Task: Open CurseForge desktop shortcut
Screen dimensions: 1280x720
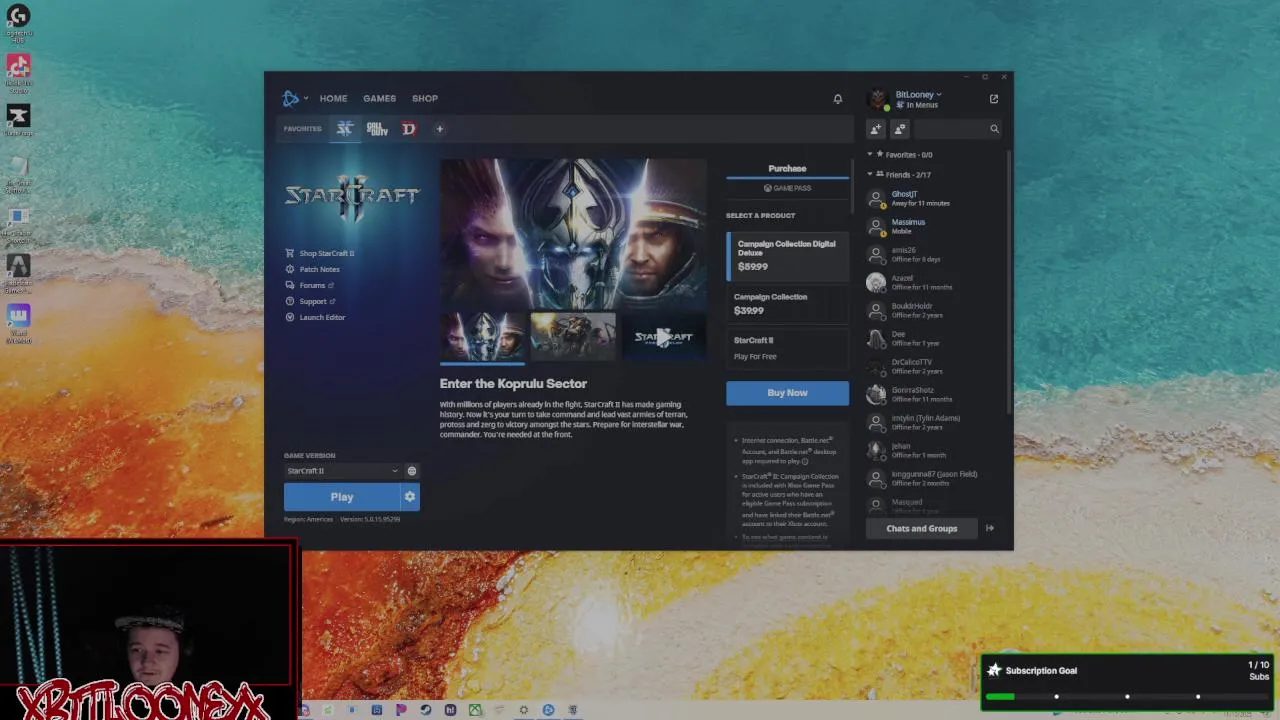Action: 18,120
